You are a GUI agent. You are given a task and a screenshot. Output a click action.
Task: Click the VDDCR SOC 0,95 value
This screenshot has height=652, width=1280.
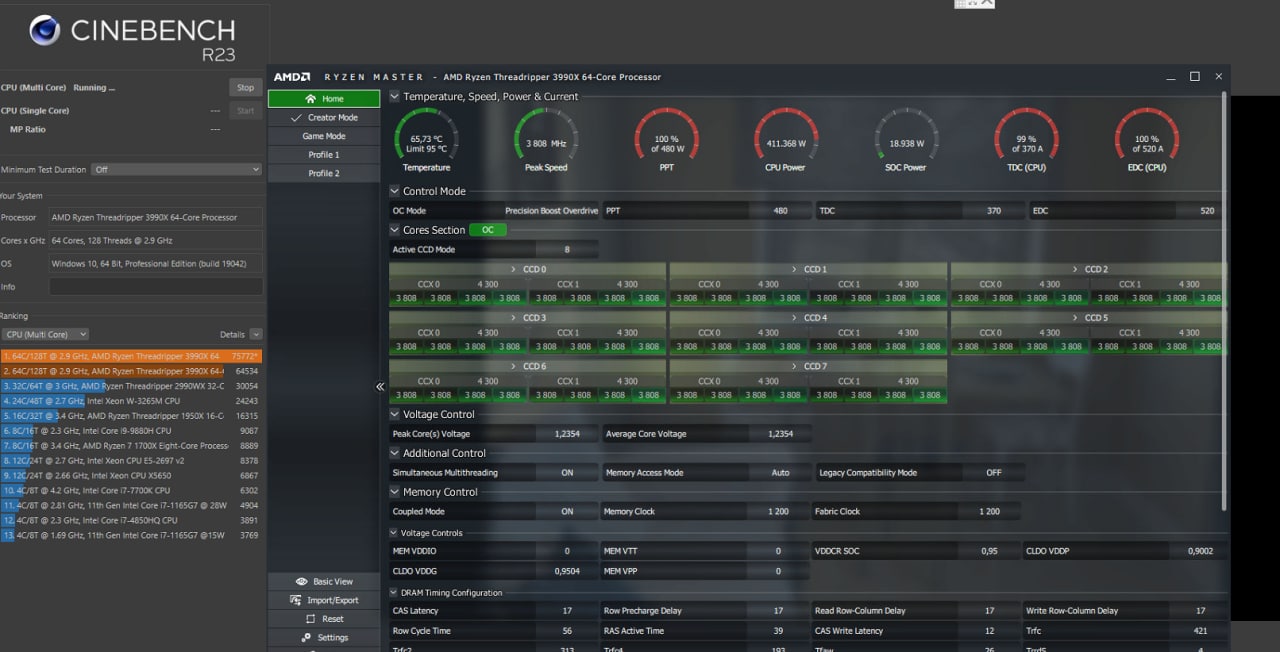coord(989,551)
